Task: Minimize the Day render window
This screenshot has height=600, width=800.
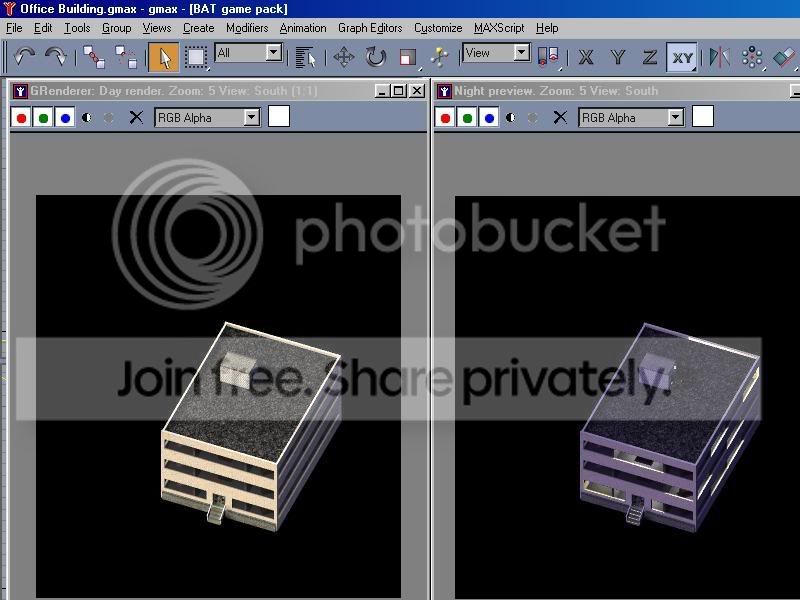Action: pyautogui.click(x=383, y=91)
